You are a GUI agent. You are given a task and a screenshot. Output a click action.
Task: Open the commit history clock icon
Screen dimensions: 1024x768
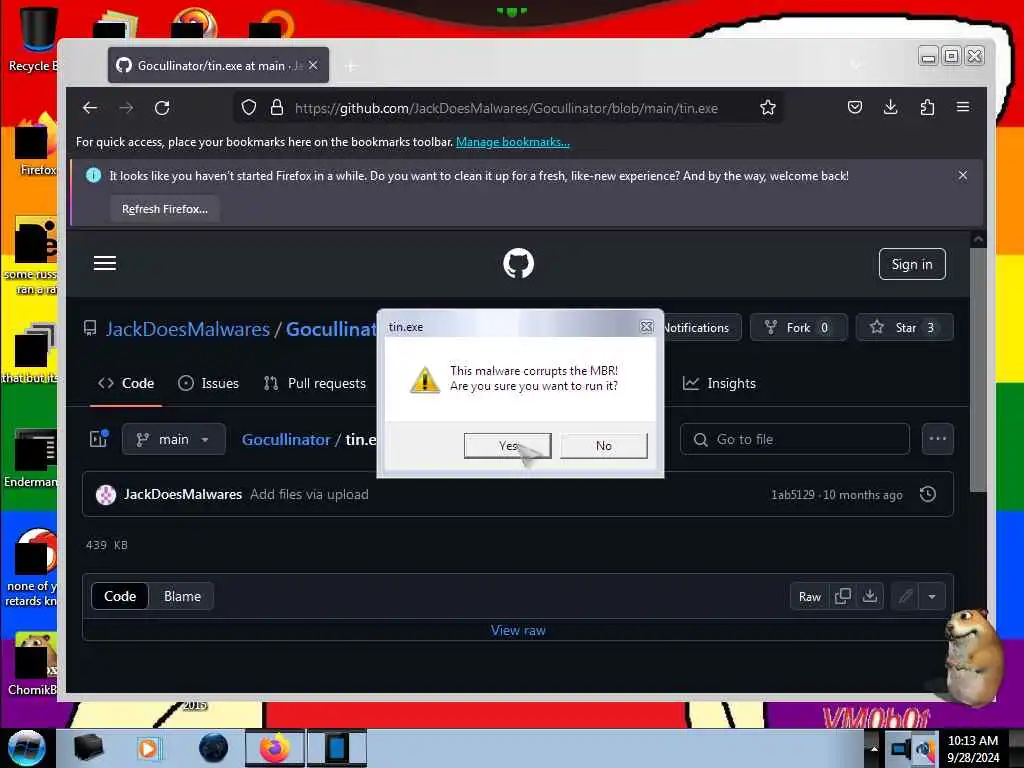tap(927, 494)
